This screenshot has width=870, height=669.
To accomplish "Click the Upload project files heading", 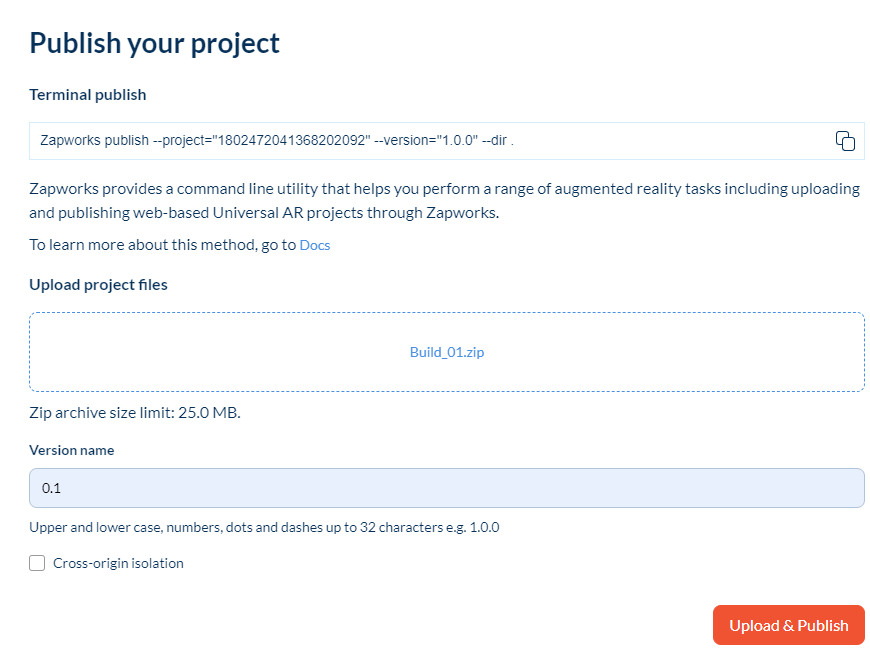I will [x=98, y=285].
